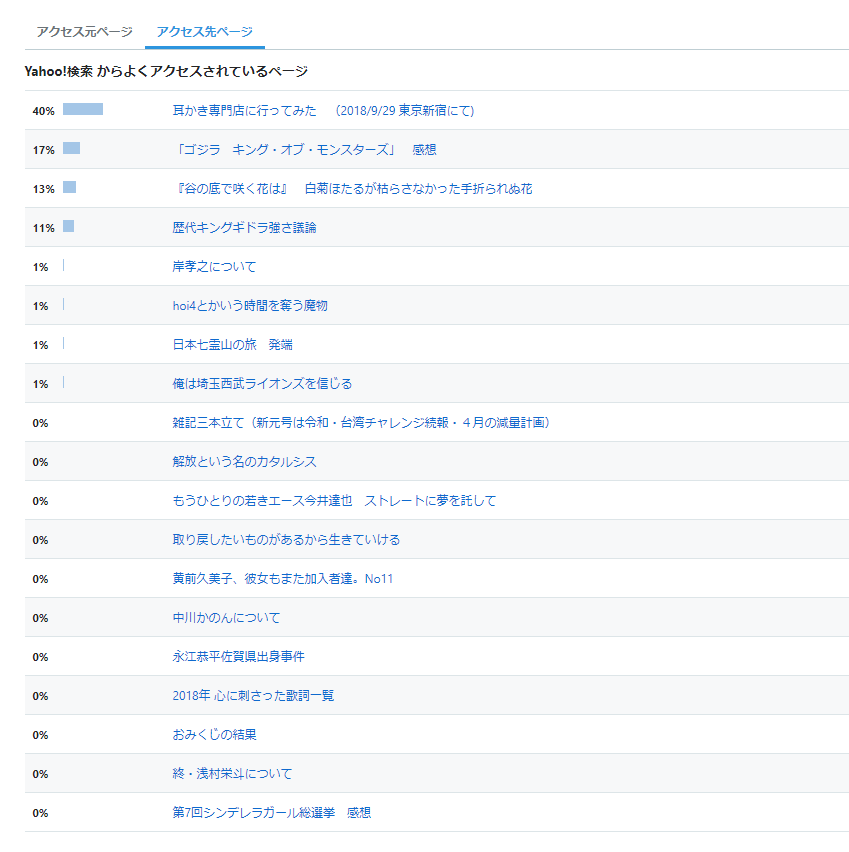Open 『谷の底で咲く花は』 article link
This screenshot has height=852, width=849.
click(352, 189)
